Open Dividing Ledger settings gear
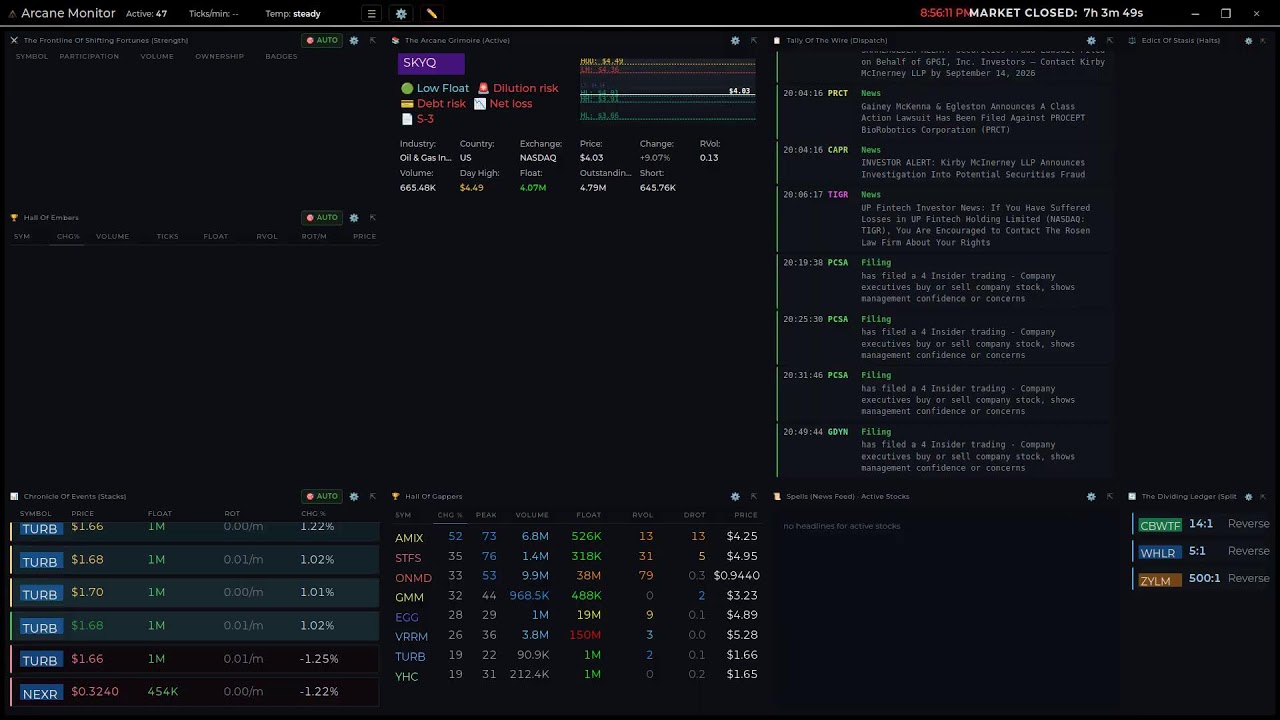 pos(1248,496)
